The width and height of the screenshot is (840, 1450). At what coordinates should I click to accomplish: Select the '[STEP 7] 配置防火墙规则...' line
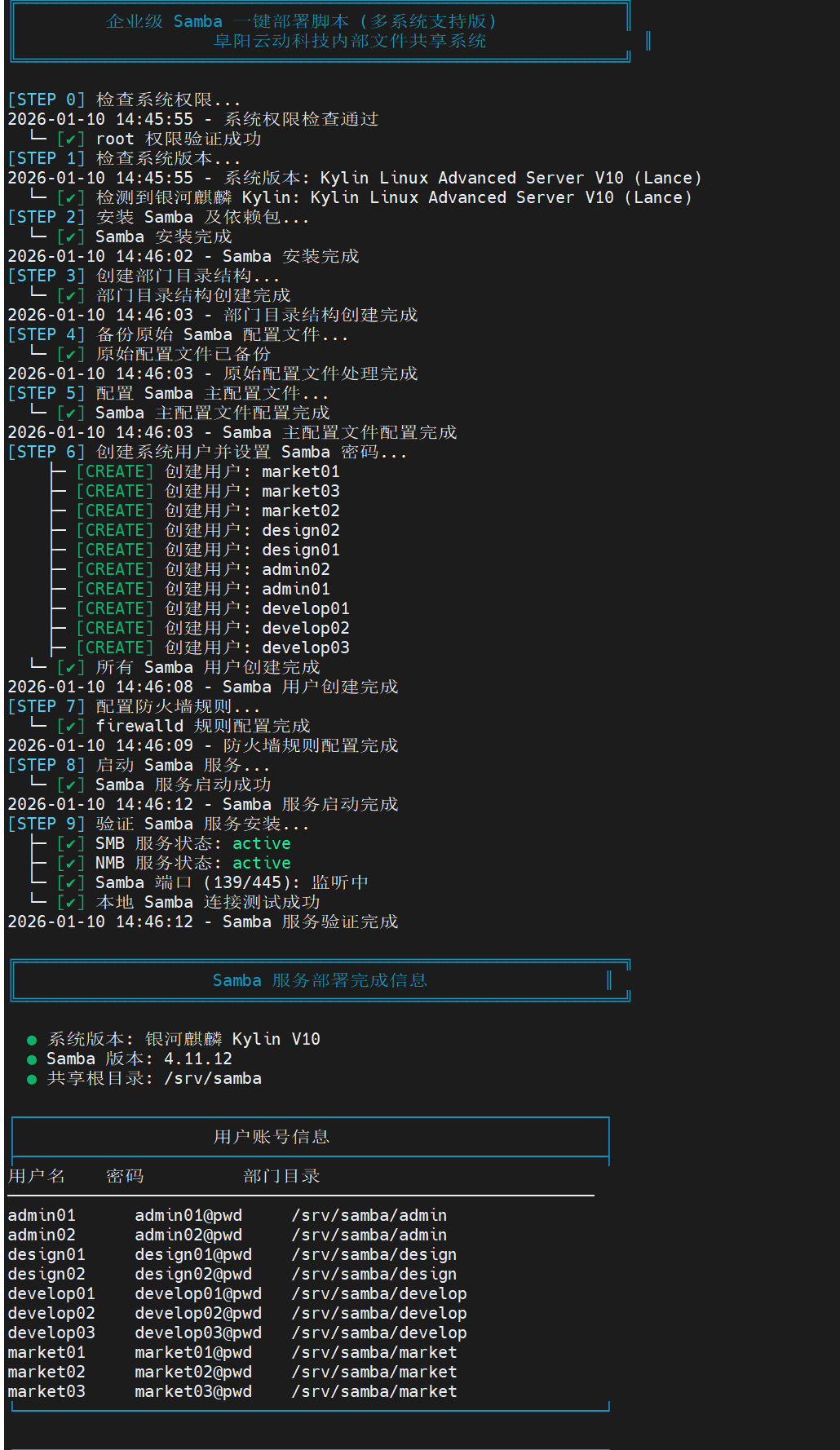(x=134, y=706)
